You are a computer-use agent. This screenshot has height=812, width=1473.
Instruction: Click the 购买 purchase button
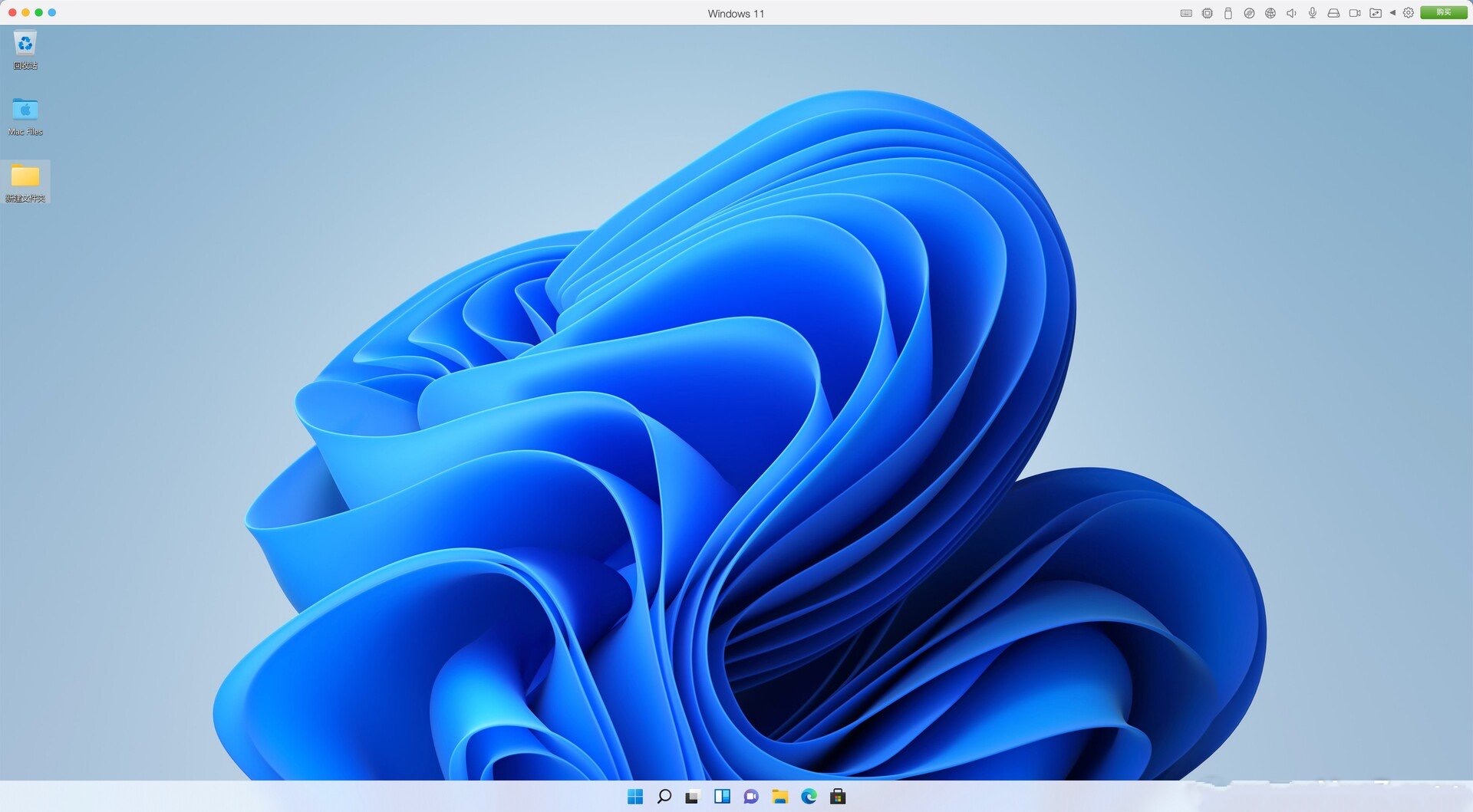tap(1442, 13)
